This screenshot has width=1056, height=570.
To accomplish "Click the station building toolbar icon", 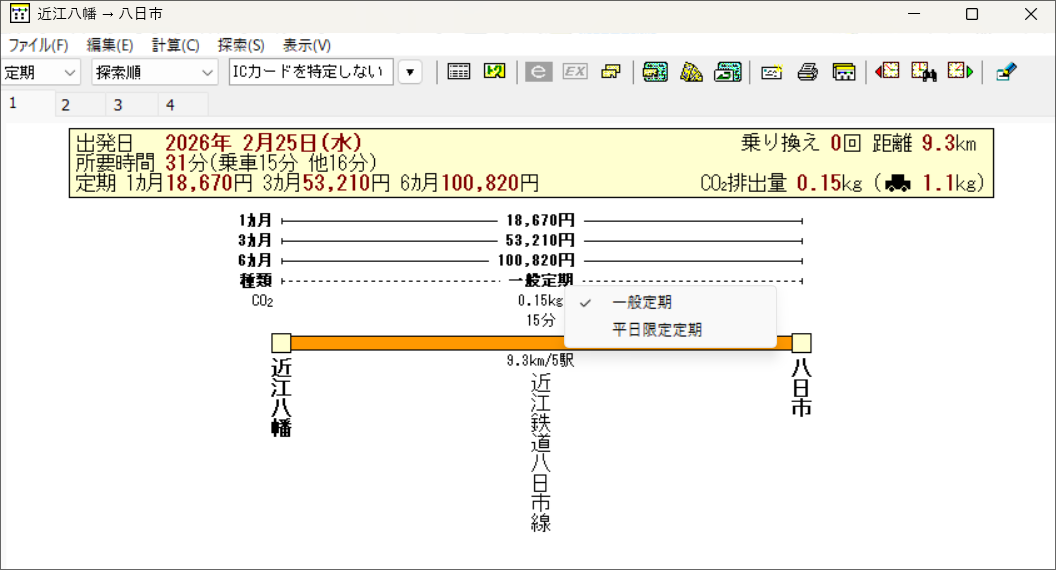I will (844, 71).
